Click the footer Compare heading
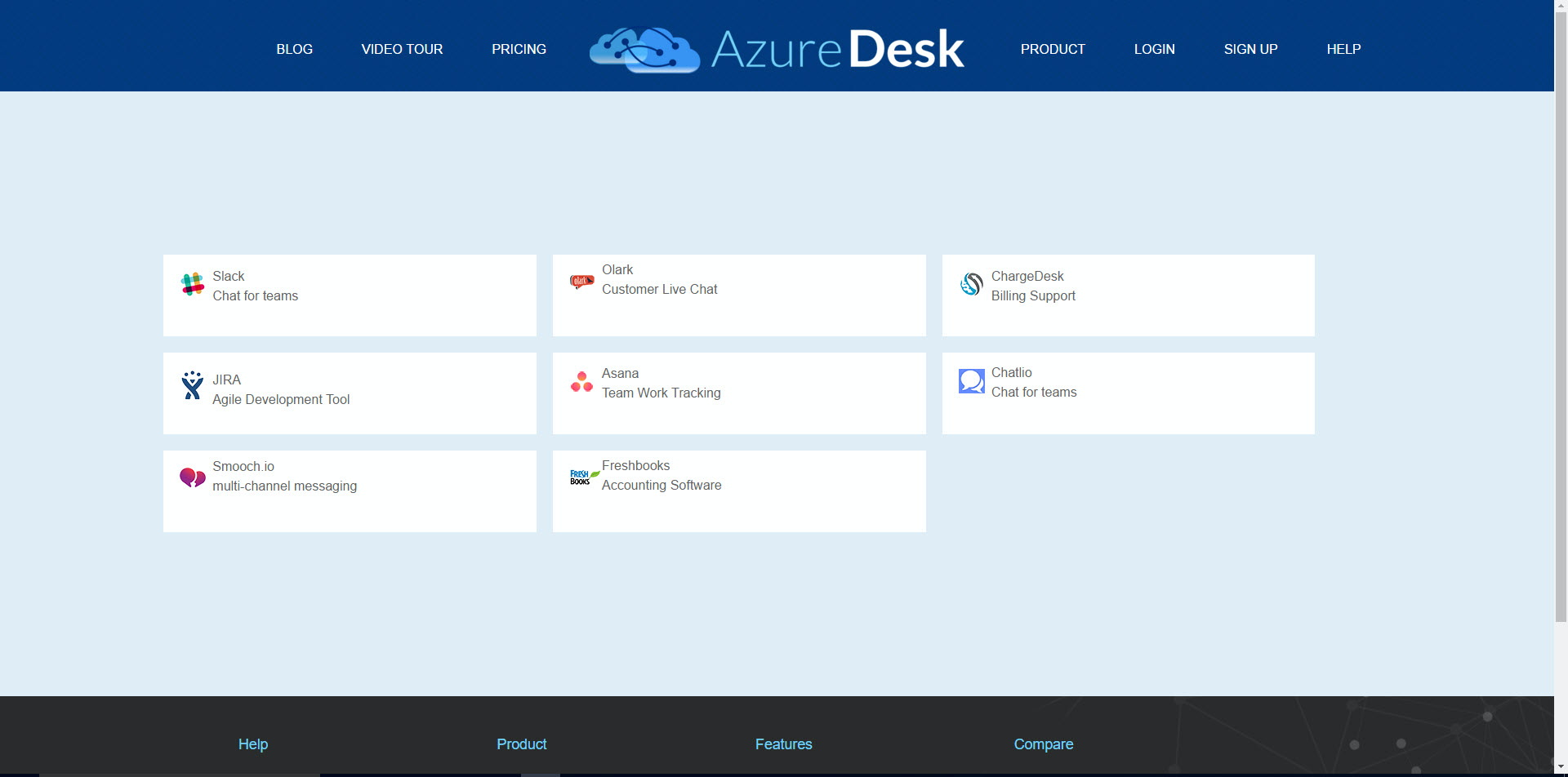This screenshot has height=777, width=1568. [x=1044, y=744]
